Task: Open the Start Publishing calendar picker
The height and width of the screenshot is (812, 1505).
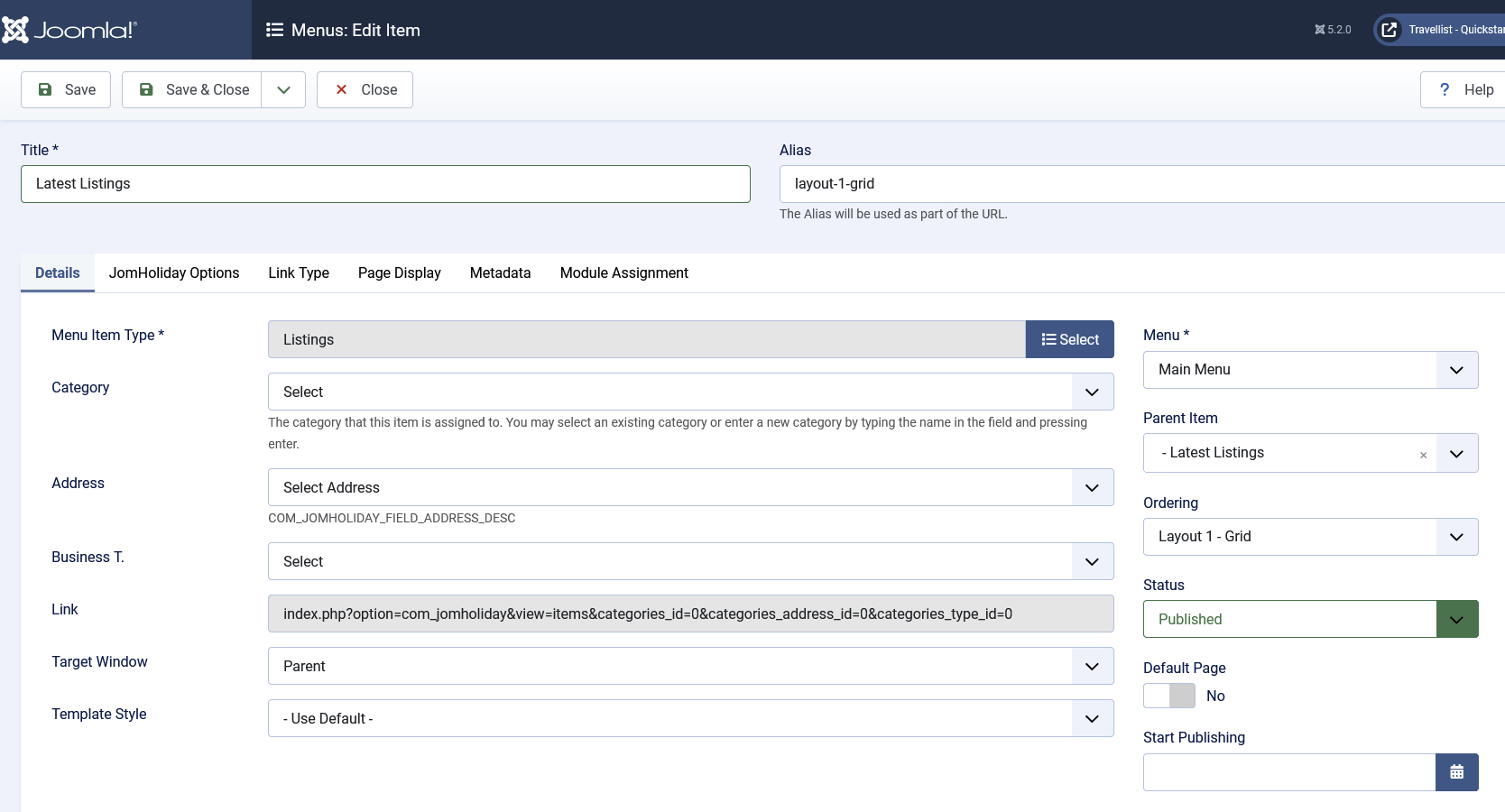Action: click(x=1457, y=772)
